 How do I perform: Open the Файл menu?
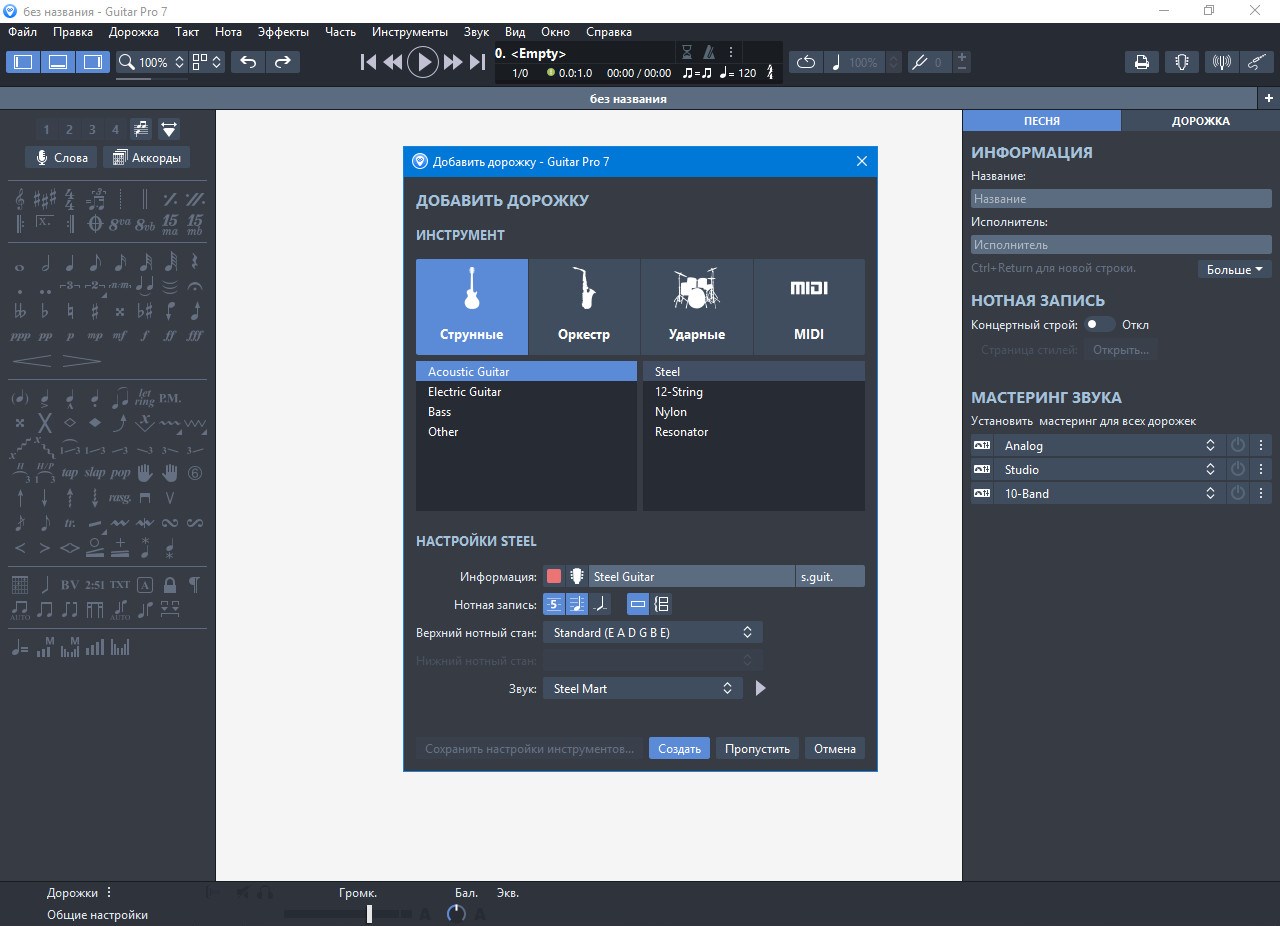tap(22, 32)
